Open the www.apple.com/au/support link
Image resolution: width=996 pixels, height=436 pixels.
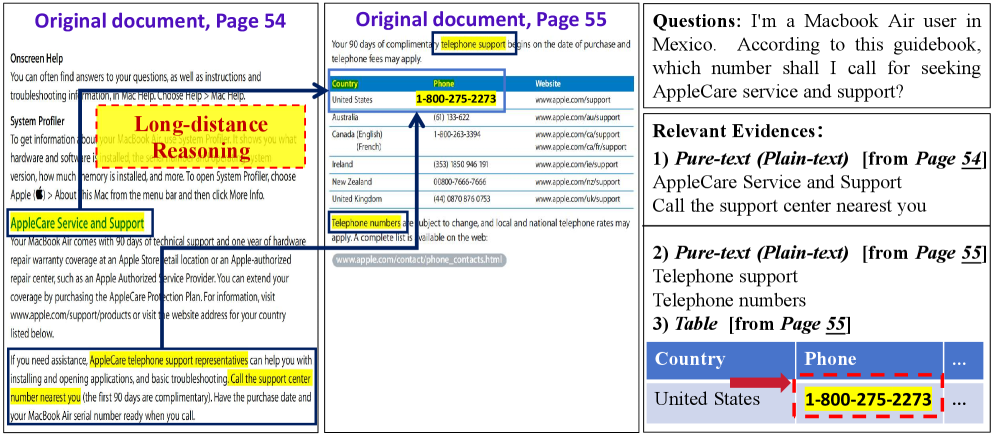[577, 118]
